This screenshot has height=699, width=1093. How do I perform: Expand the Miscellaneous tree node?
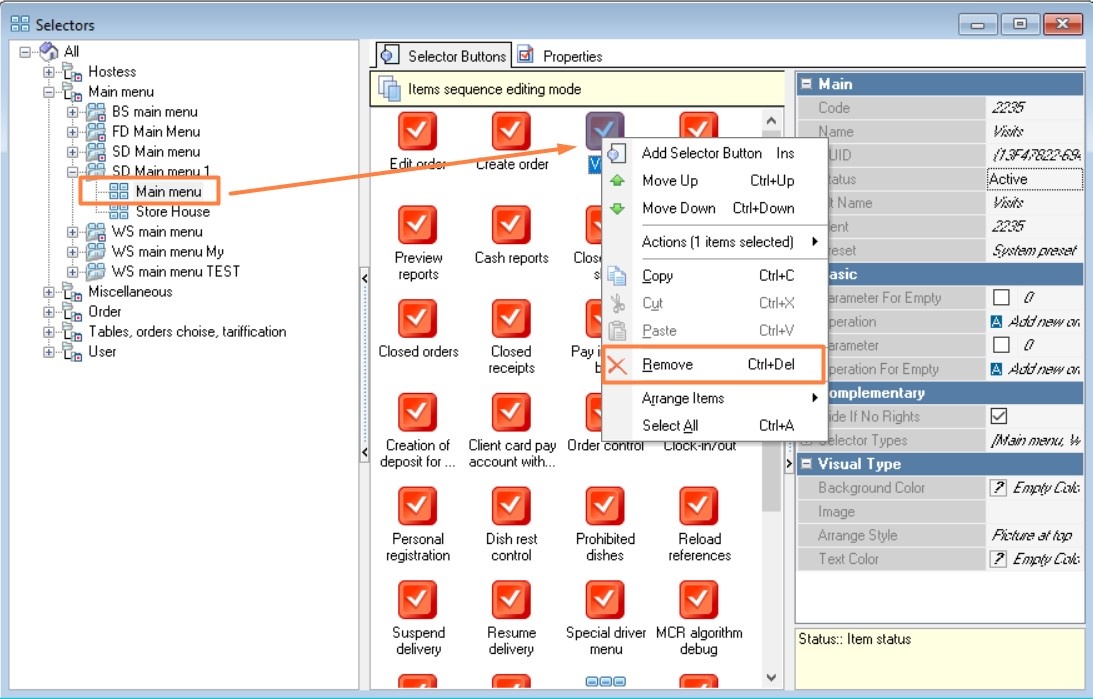pos(49,292)
